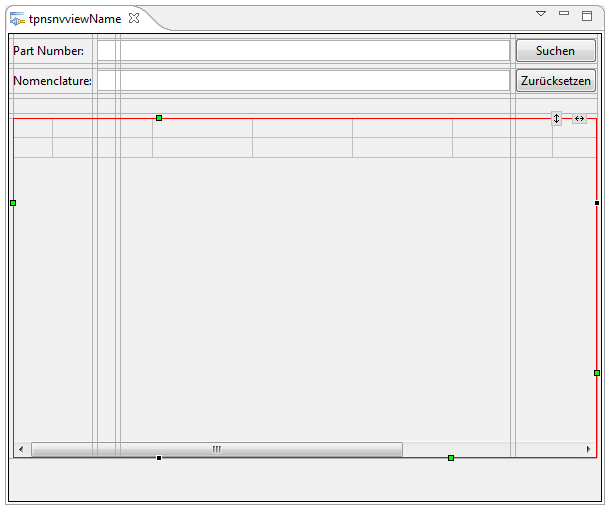The width and height of the screenshot is (609, 508).
Task: Select the left green resize handle
Action: click(x=13, y=203)
